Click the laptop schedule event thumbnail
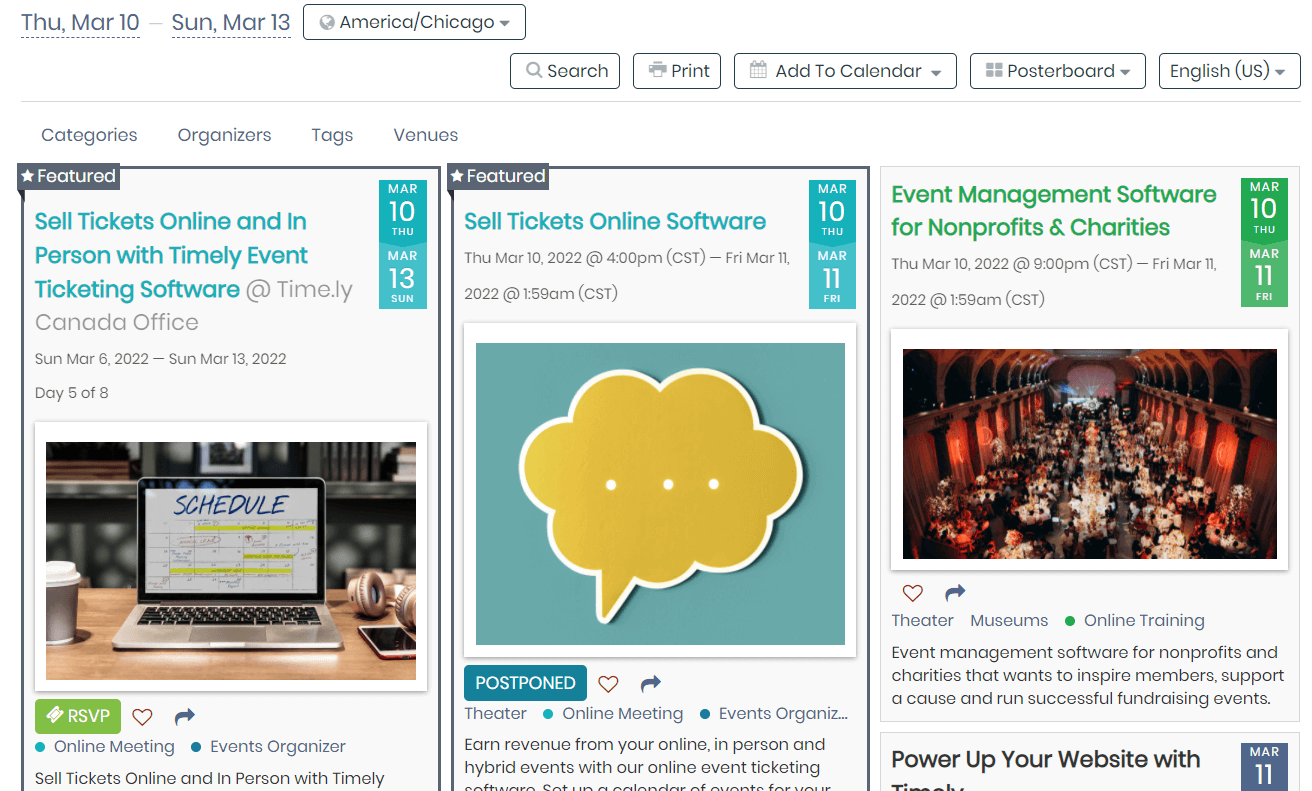Viewport: 1312px width, 791px height. pyautogui.click(x=231, y=561)
